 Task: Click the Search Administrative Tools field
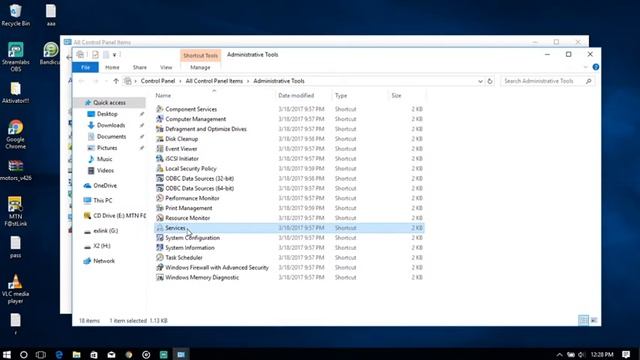click(x=547, y=81)
